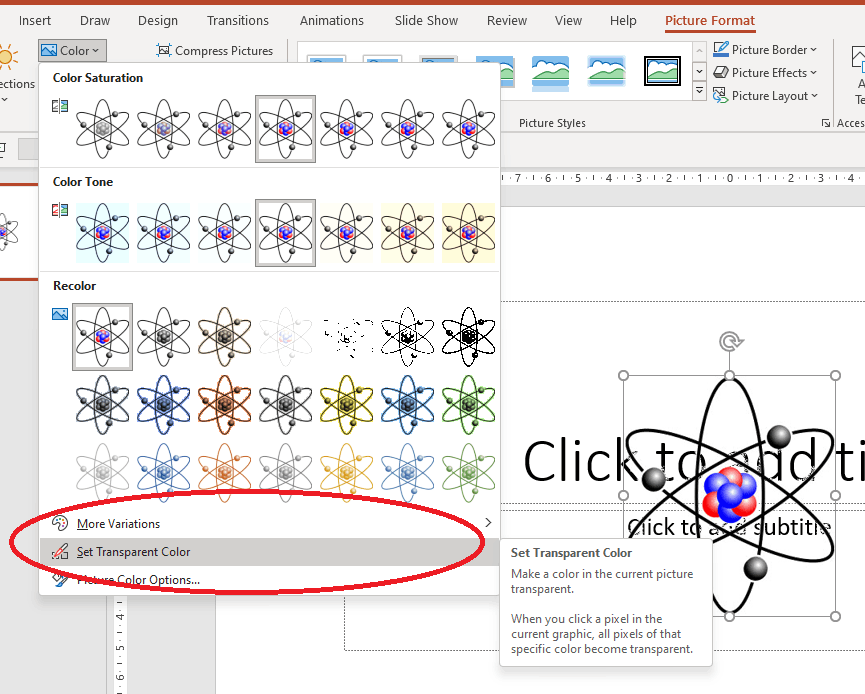Image resolution: width=865 pixels, height=694 pixels.
Task: Apply Washout recolor option
Action: coord(285,337)
